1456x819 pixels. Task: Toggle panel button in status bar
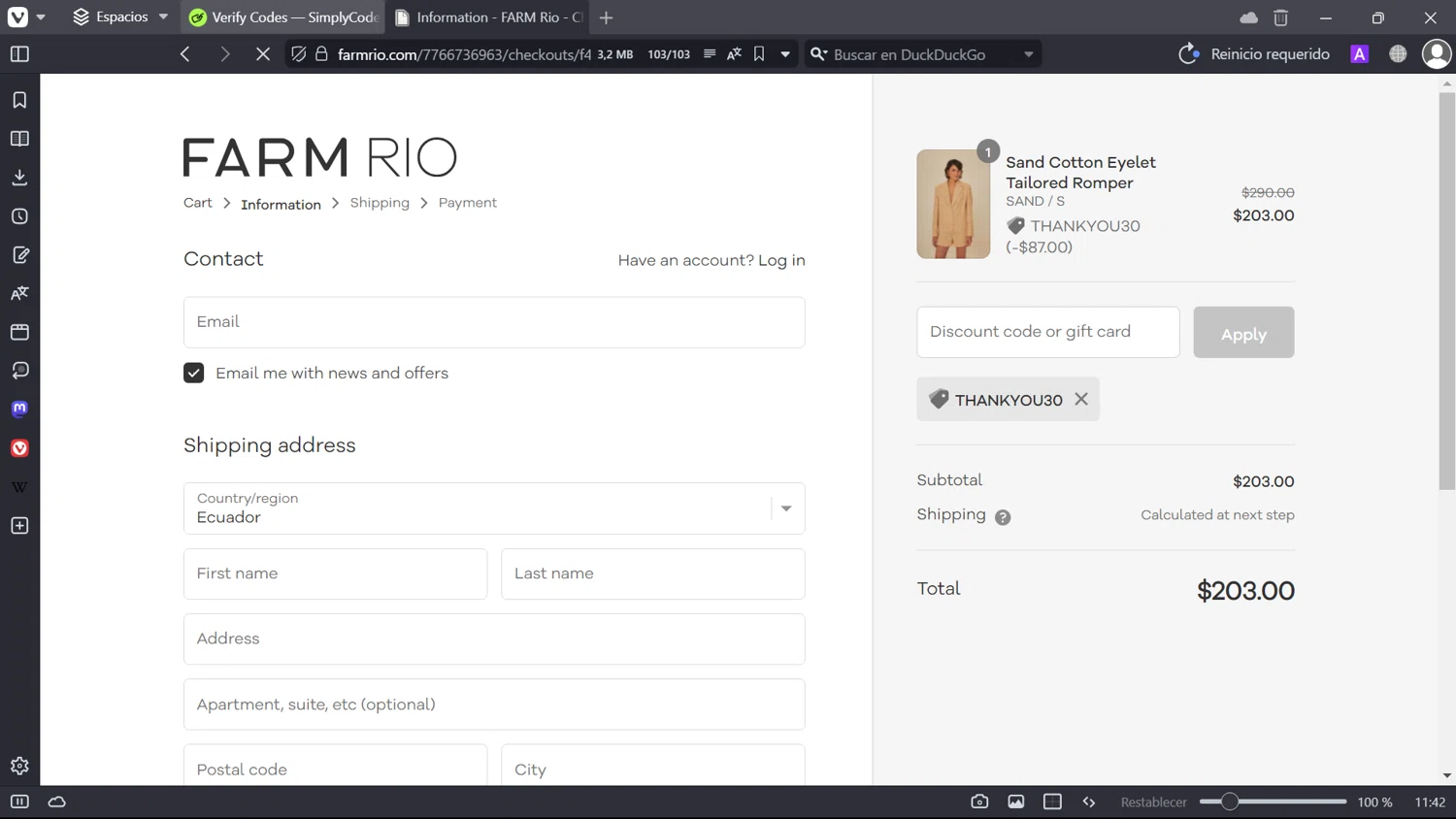[19, 802]
